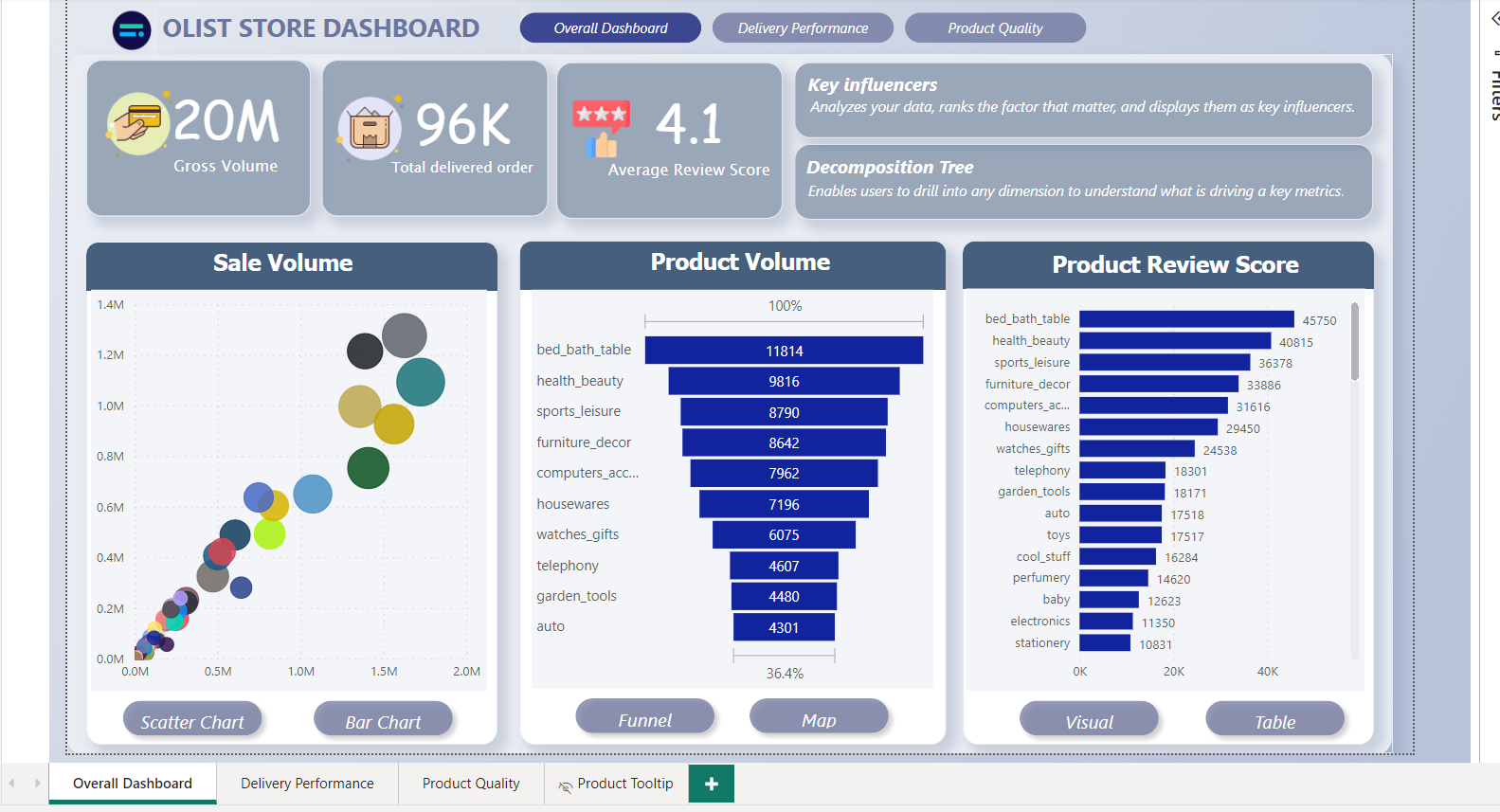The image size is (1500, 812).
Task: Open the Key influencers card
Action: [1083, 99]
